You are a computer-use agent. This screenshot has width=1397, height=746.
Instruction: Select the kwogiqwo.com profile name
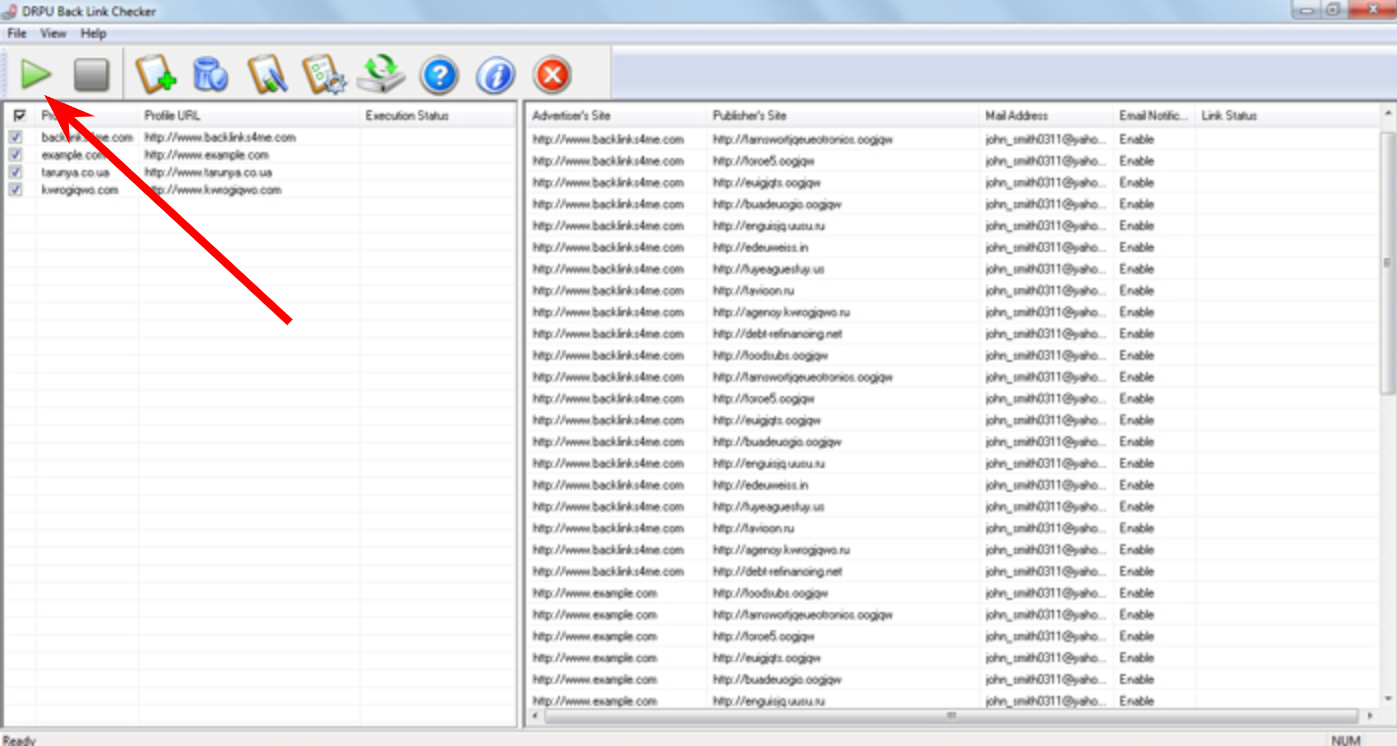[x=80, y=190]
